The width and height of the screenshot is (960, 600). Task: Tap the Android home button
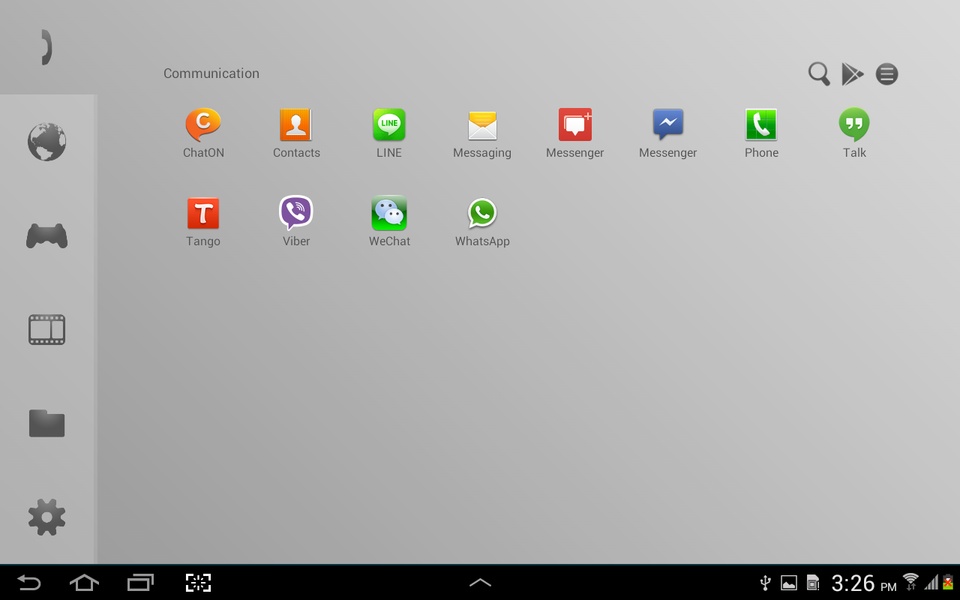[x=84, y=583]
